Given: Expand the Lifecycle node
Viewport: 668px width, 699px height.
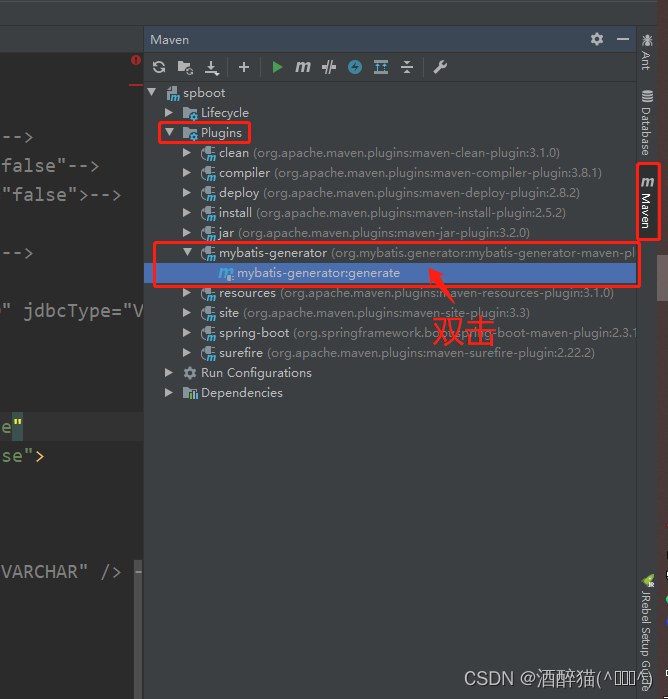Looking at the screenshot, I should click(169, 112).
